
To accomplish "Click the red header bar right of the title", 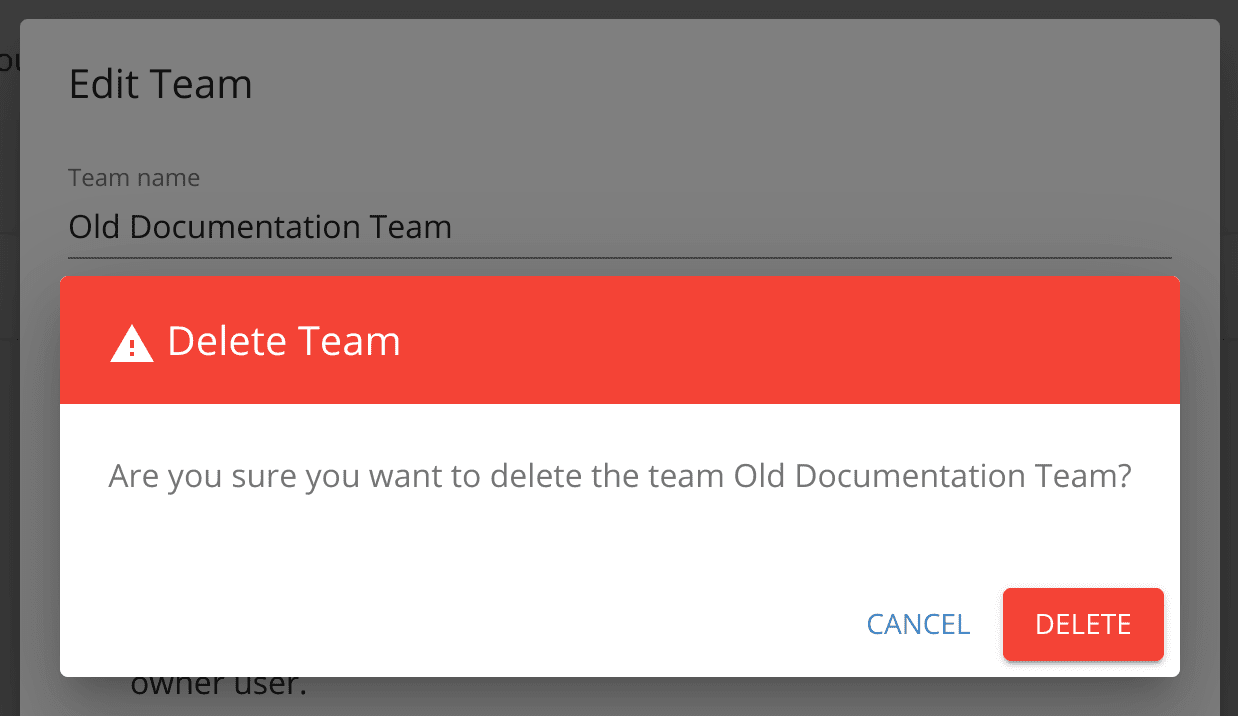I will tap(790, 340).
